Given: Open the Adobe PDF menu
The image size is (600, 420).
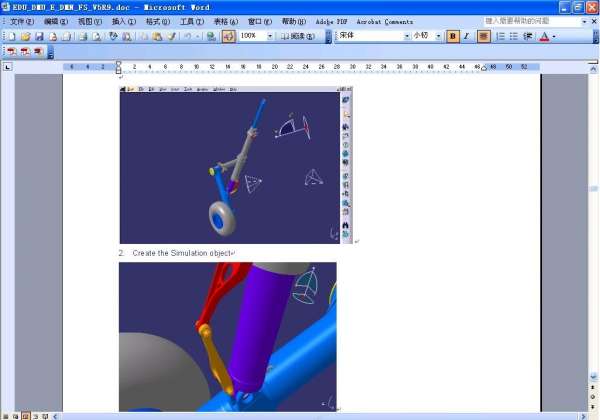Looking at the screenshot, I should (333, 21).
